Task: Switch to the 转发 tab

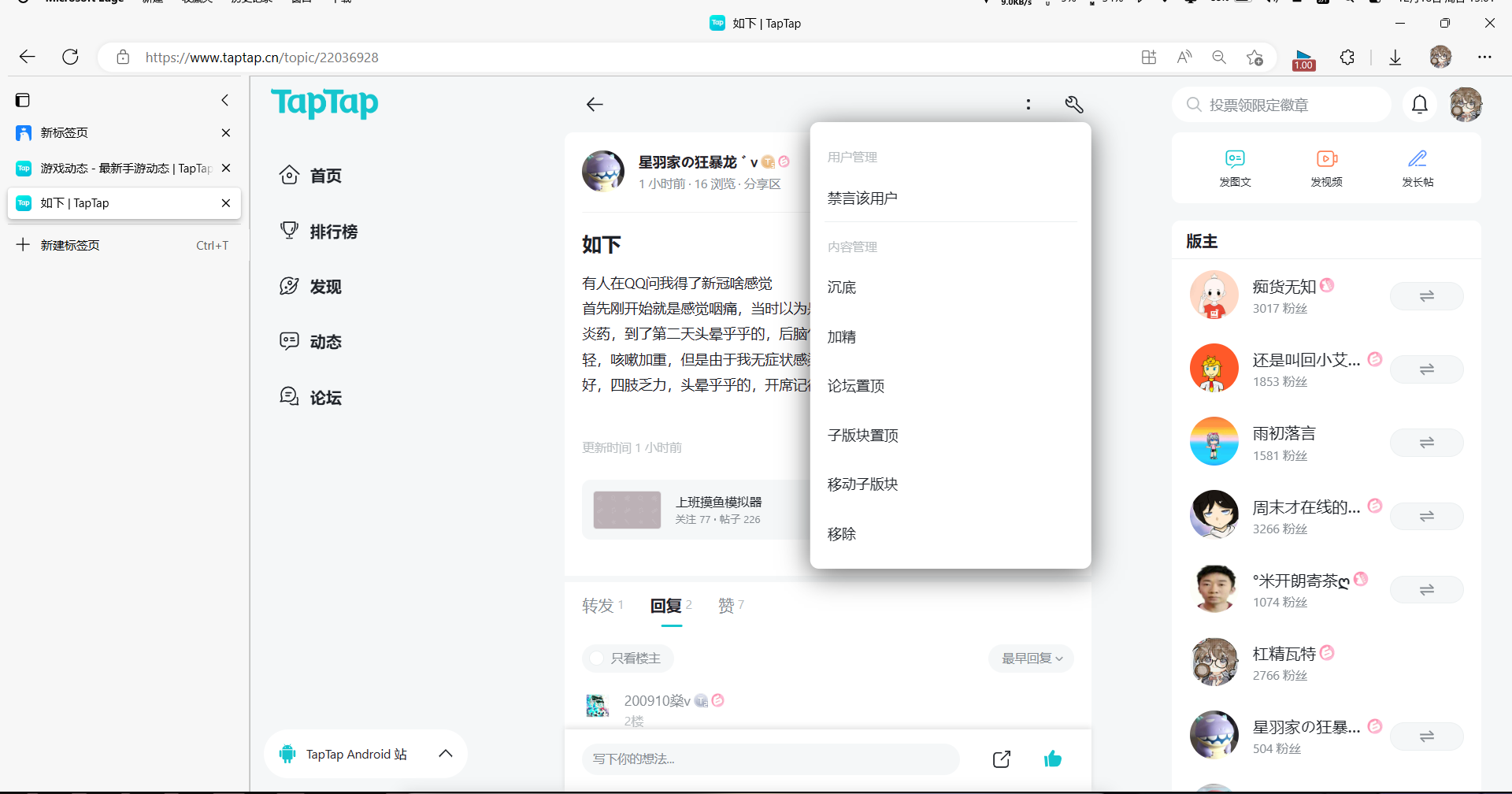Action: [x=602, y=605]
